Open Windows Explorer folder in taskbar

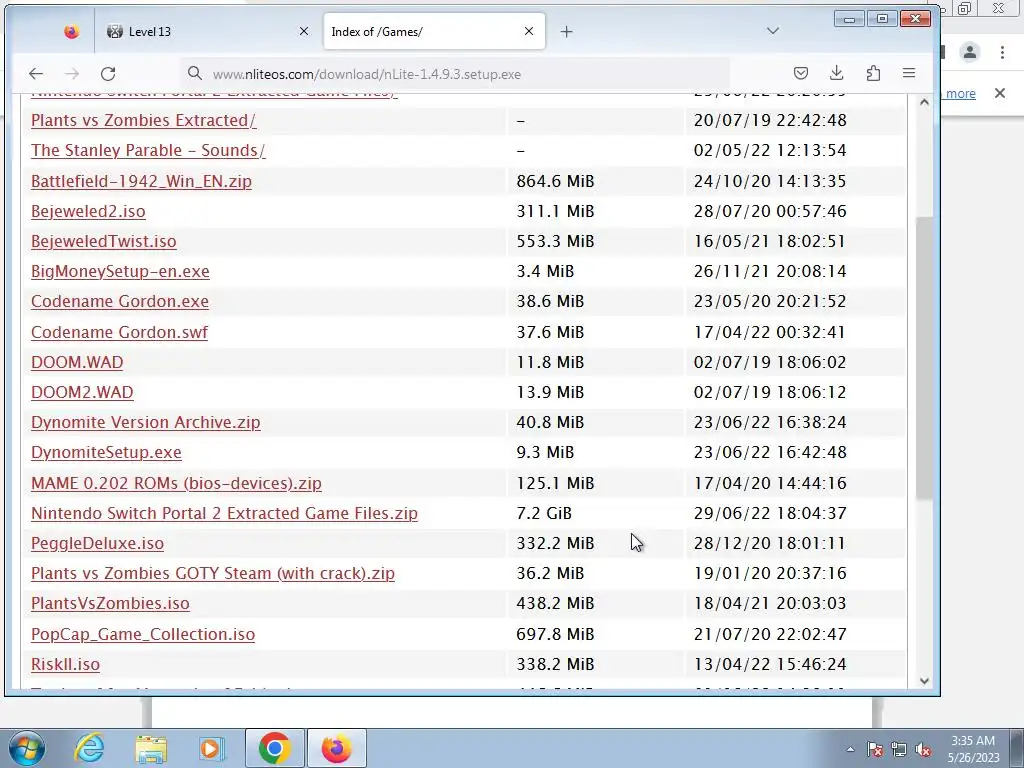tap(151, 748)
